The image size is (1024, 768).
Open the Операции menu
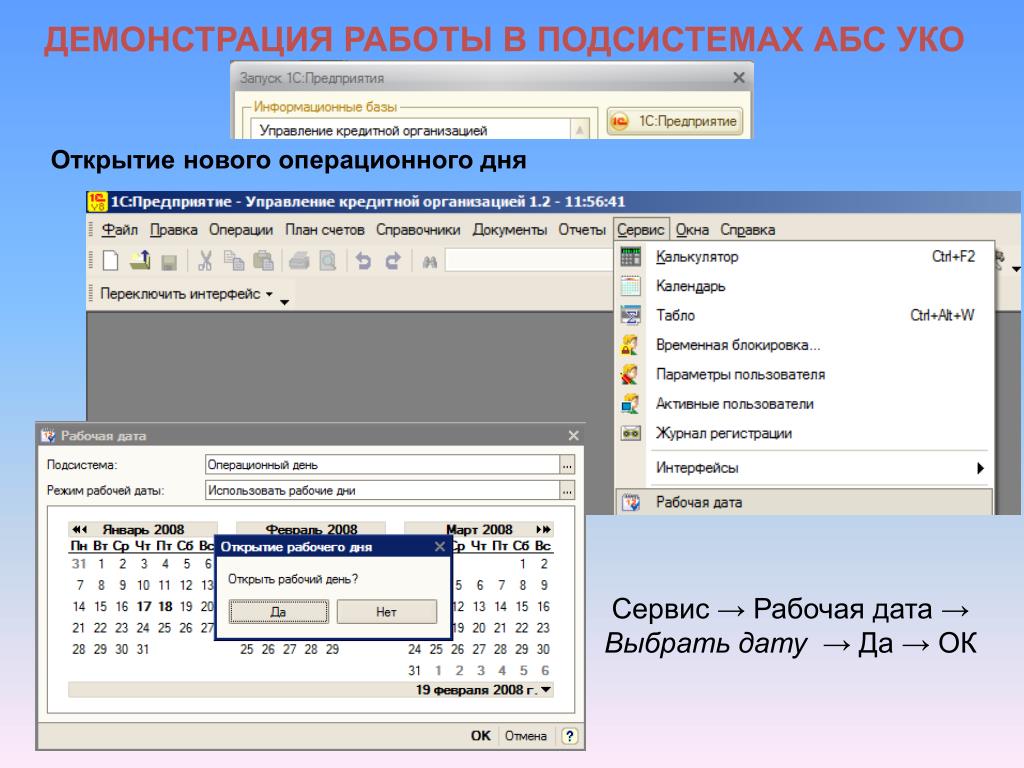click(x=241, y=230)
